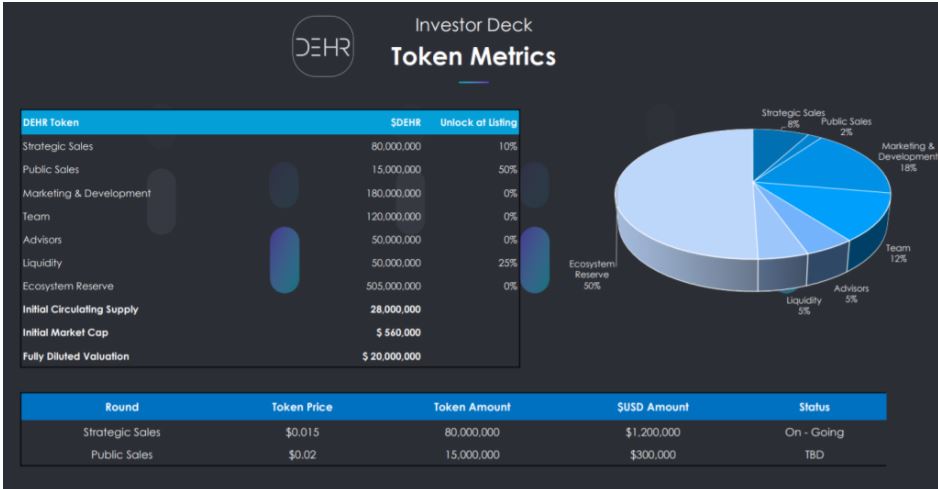Screen dimensions: 938x489
Task: Click the "Investor Deck" heading text
Action: point(473,25)
